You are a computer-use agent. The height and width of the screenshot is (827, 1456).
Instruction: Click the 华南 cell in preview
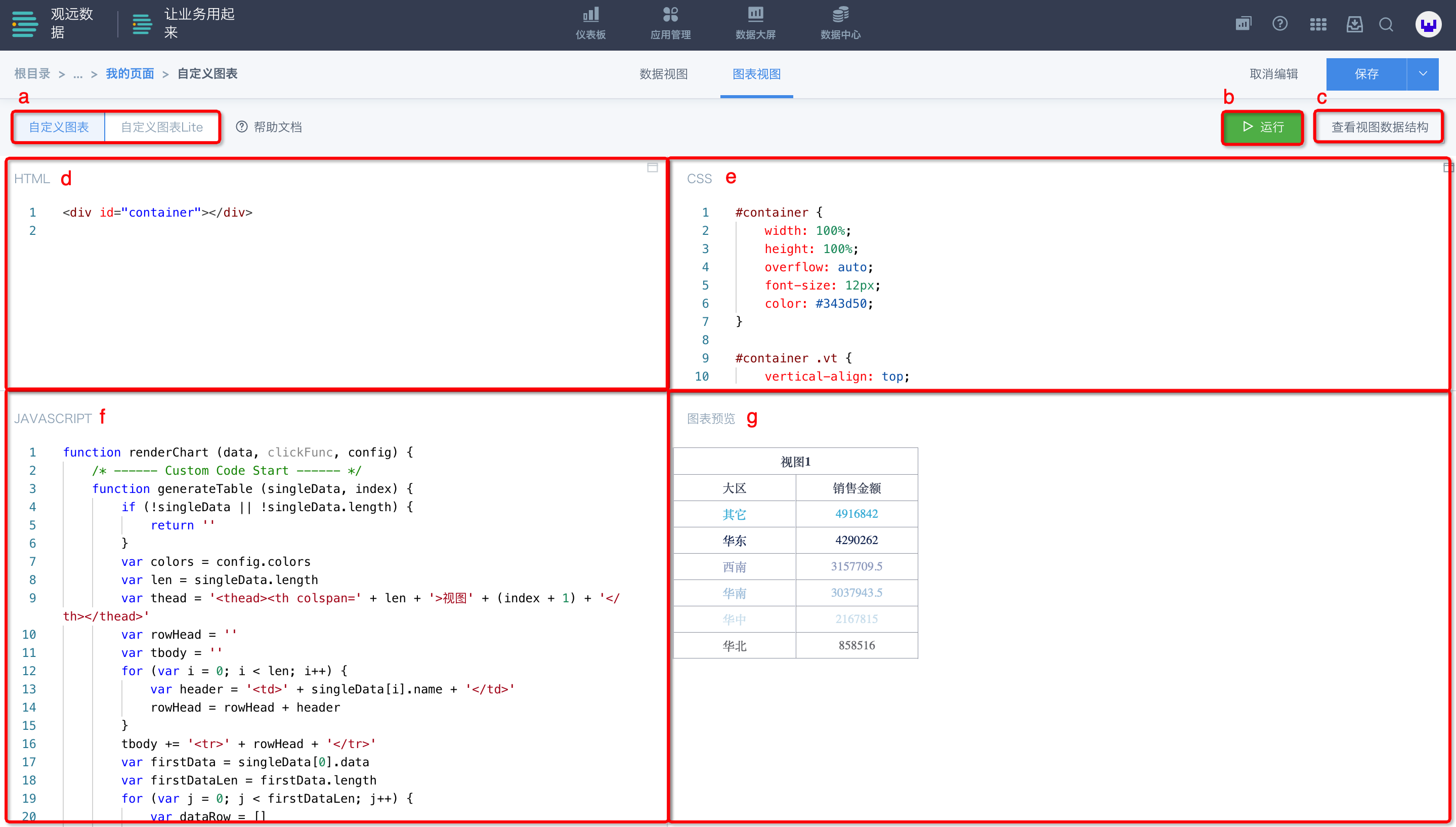click(x=735, y=593)
